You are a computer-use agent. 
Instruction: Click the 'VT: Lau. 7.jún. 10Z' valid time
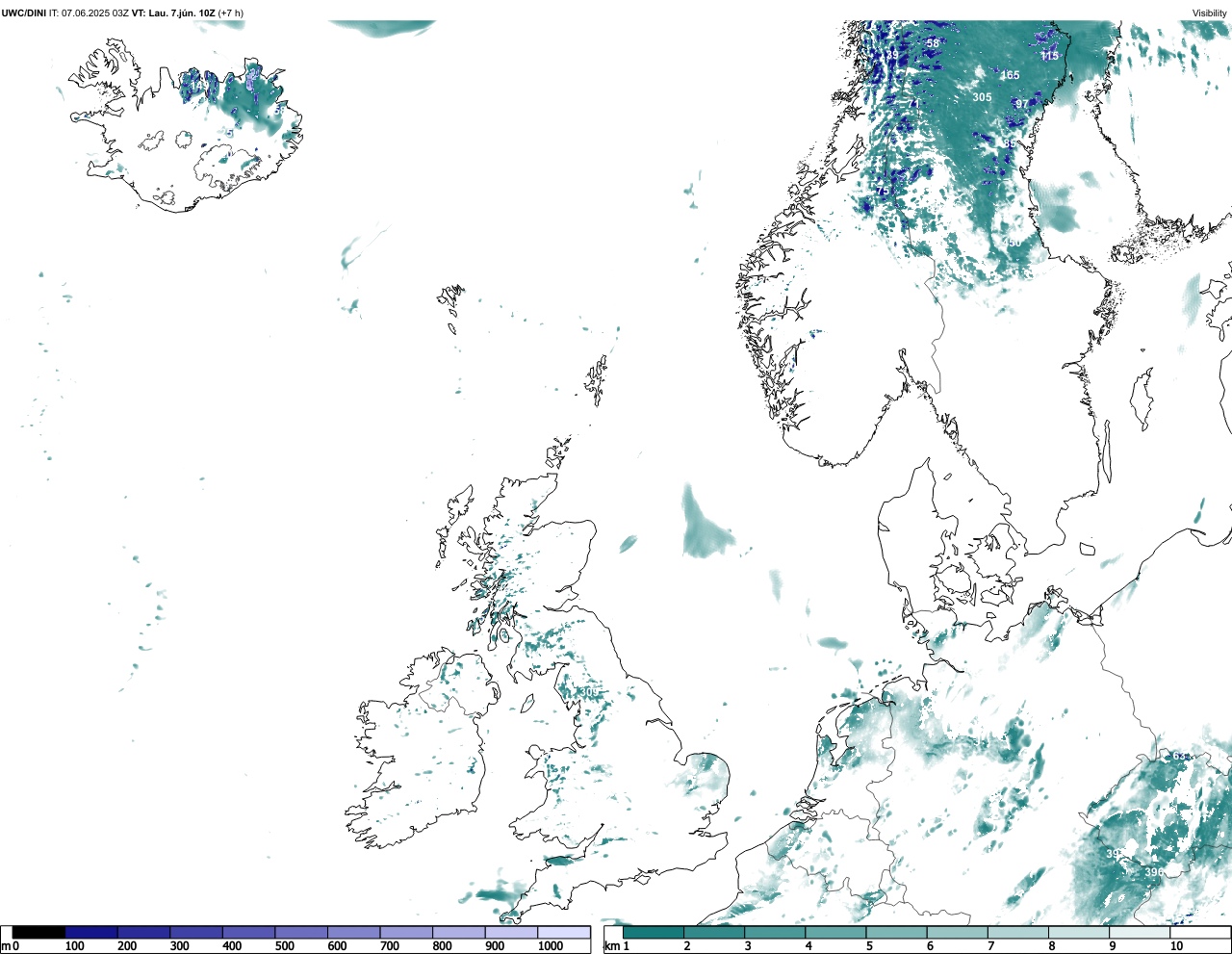tap(173, 13)
